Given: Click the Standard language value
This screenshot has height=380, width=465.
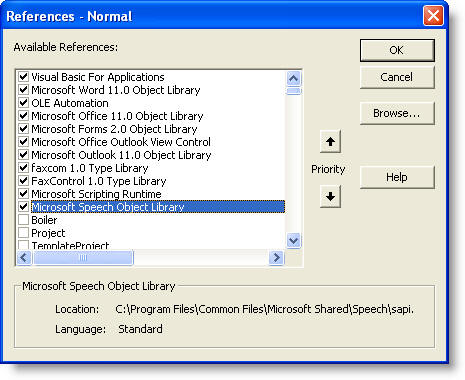Looking at the screenshot, I should 140,329.
